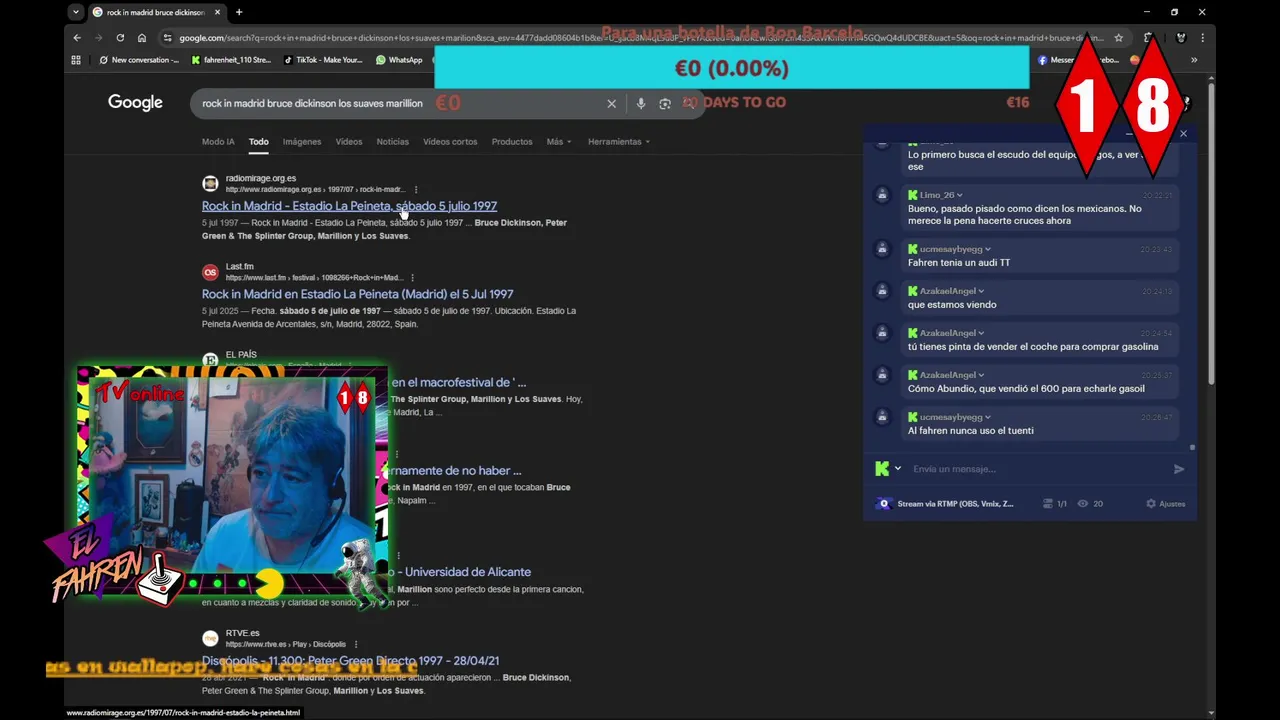Open chat Ajustes settings gear

[1166, 504]
